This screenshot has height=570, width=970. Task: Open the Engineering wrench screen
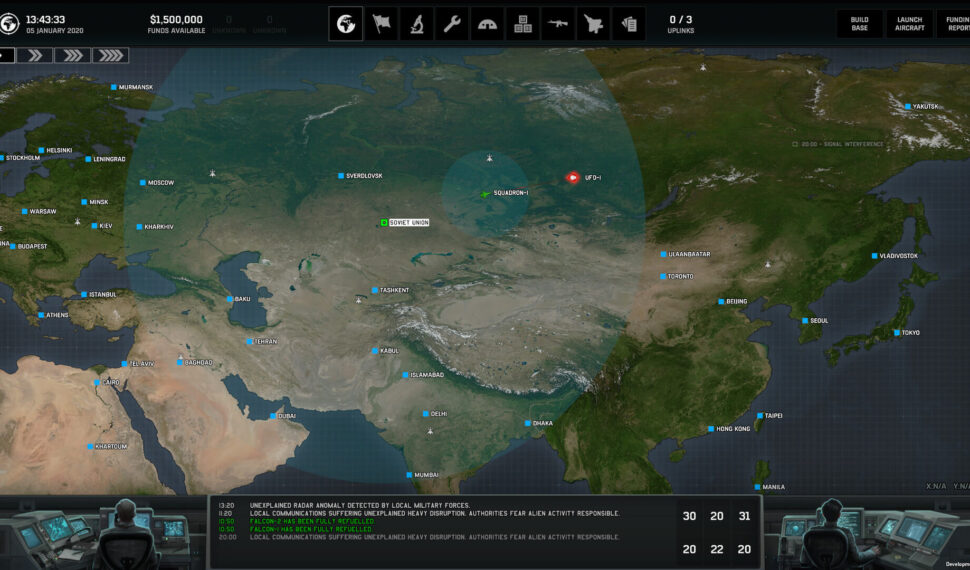[452, 24]
